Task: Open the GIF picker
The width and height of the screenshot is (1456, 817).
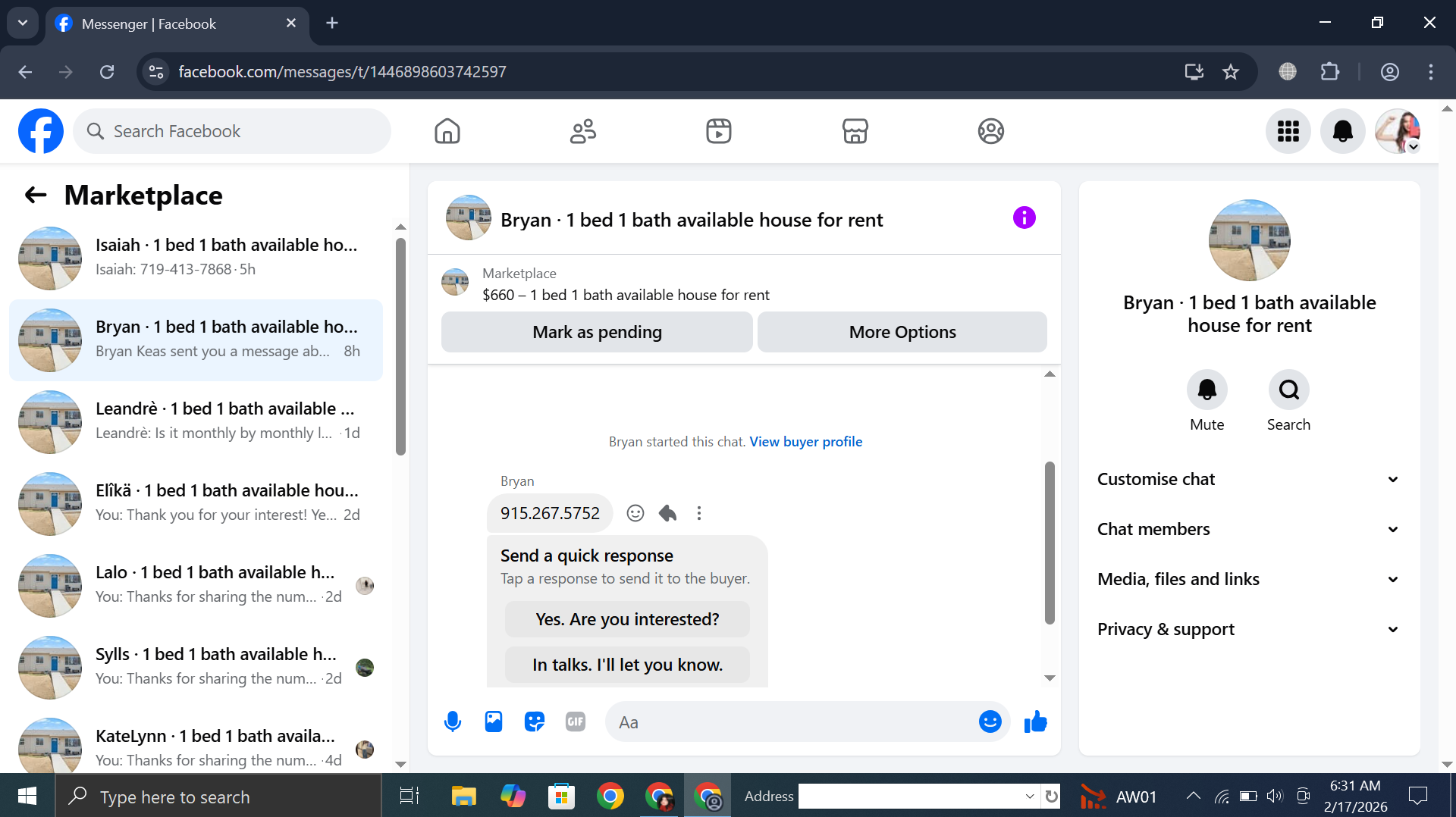Action: [x=576, y=722]
